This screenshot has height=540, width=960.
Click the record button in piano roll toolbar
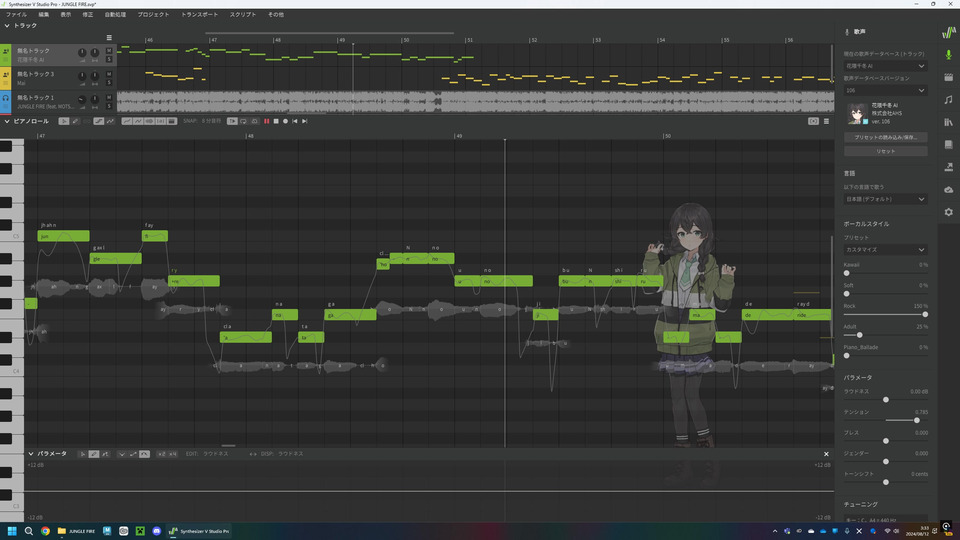(x=285, y=121)
